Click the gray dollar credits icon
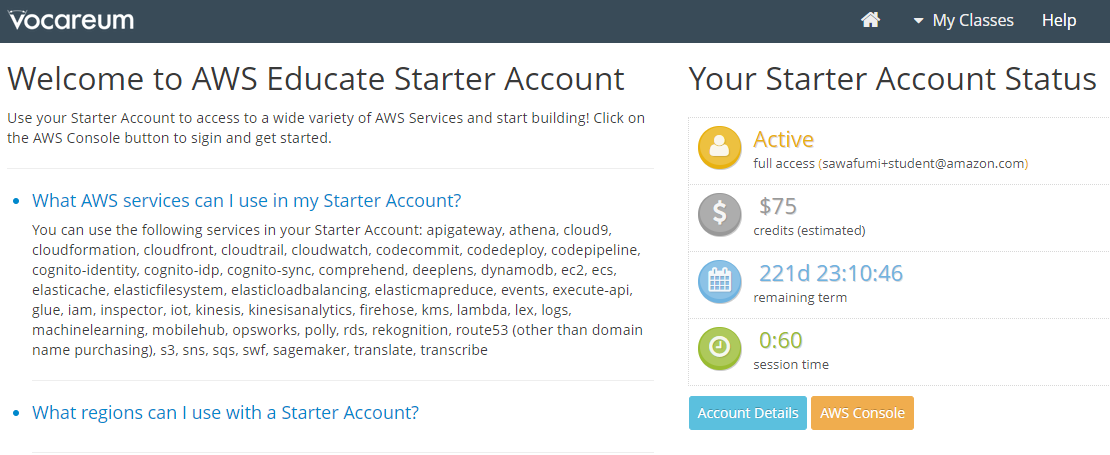The height and width of the screenshot is (455, 1110). tap(719, 214)
